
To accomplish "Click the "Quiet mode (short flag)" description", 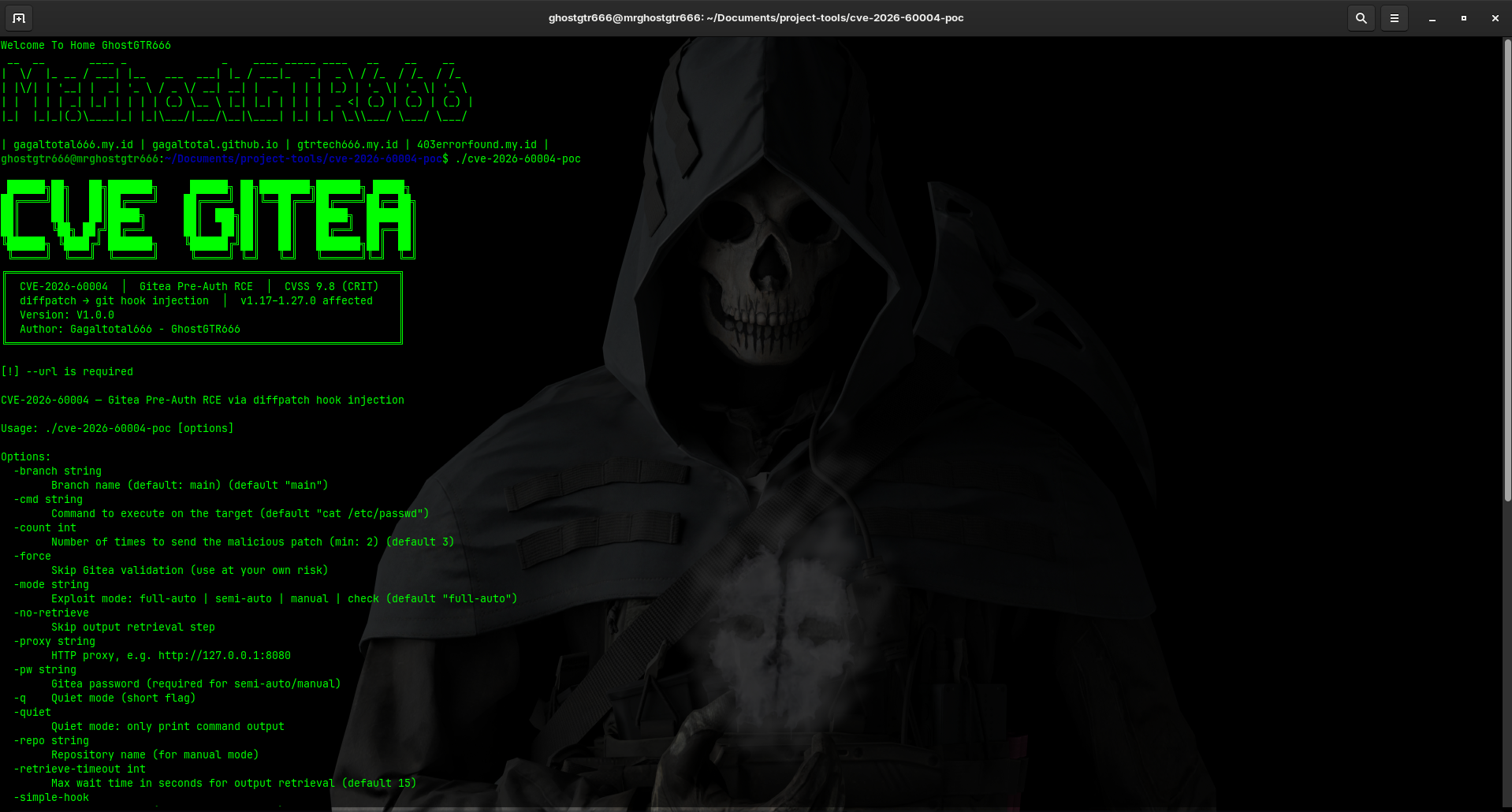I will [124, 698].
